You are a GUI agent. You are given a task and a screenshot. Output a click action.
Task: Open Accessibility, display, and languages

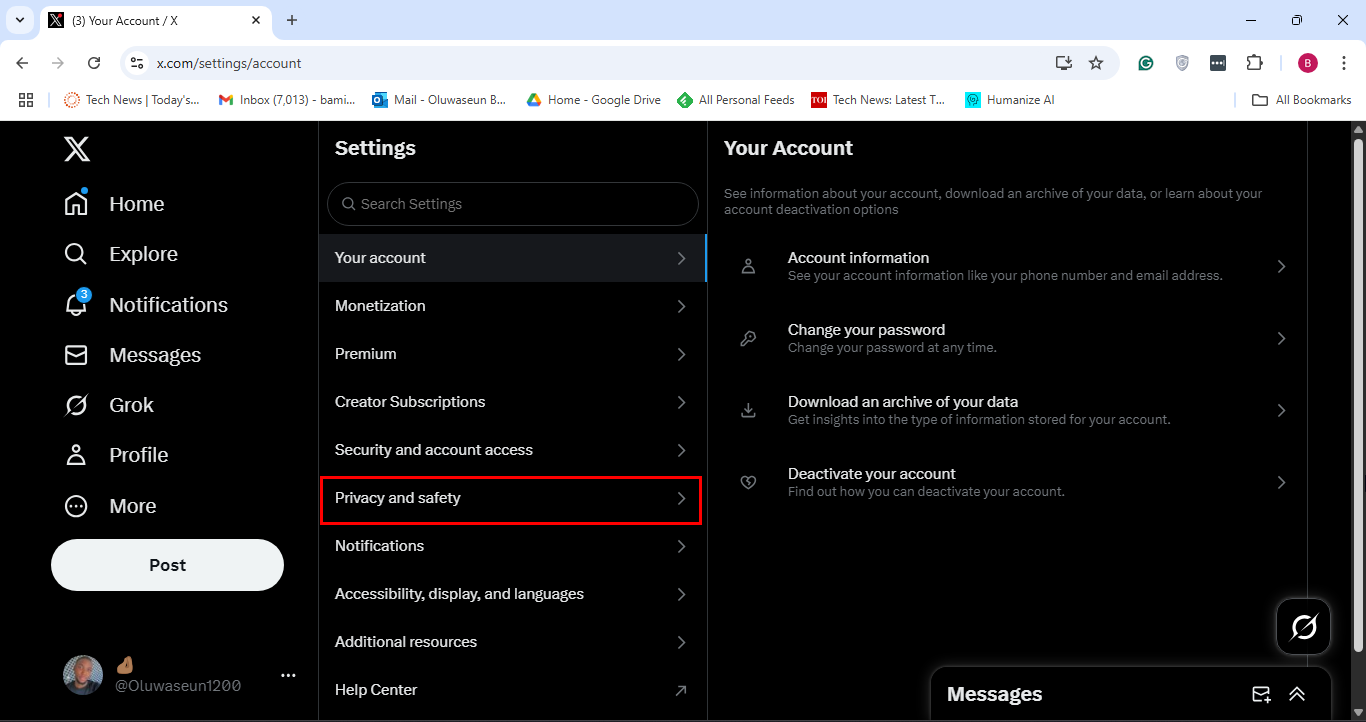(x=510, y=594)
